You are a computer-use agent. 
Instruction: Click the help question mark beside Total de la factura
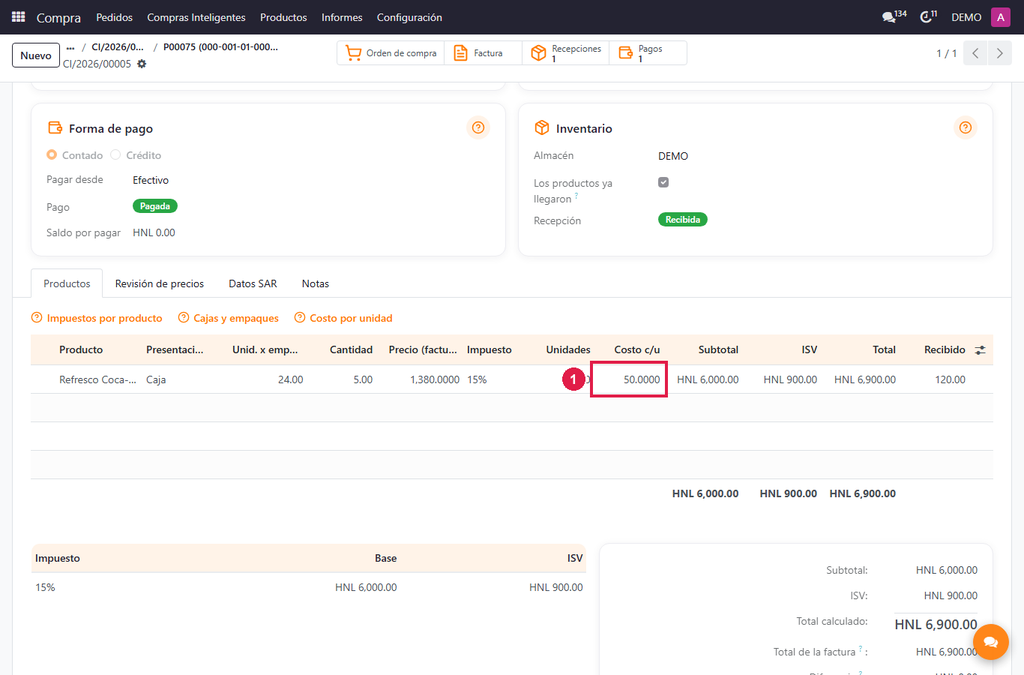point(861,648)
